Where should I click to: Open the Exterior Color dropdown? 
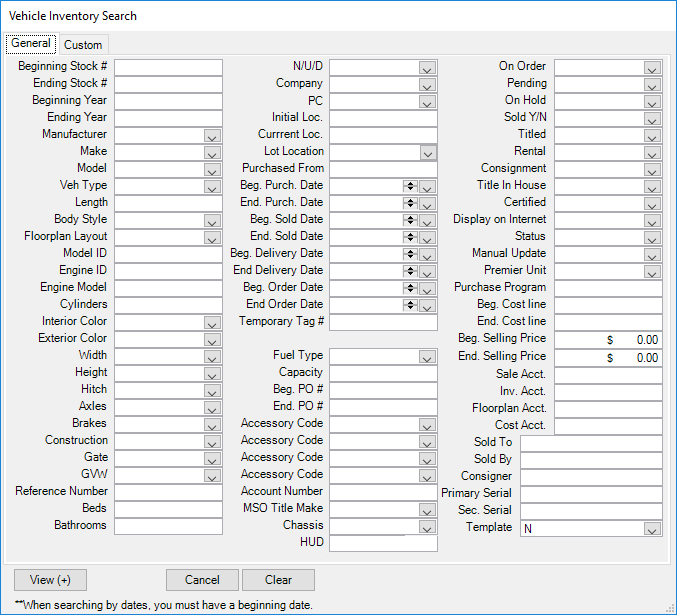[212, 340]
